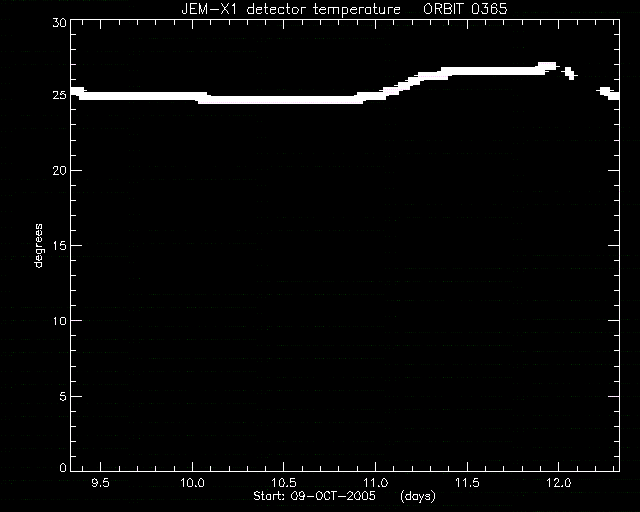Viewport: 640px width, 512px height.
Task: Click the y-axis tick label 5
Action: pyautogui.click(x=63, y=396)
